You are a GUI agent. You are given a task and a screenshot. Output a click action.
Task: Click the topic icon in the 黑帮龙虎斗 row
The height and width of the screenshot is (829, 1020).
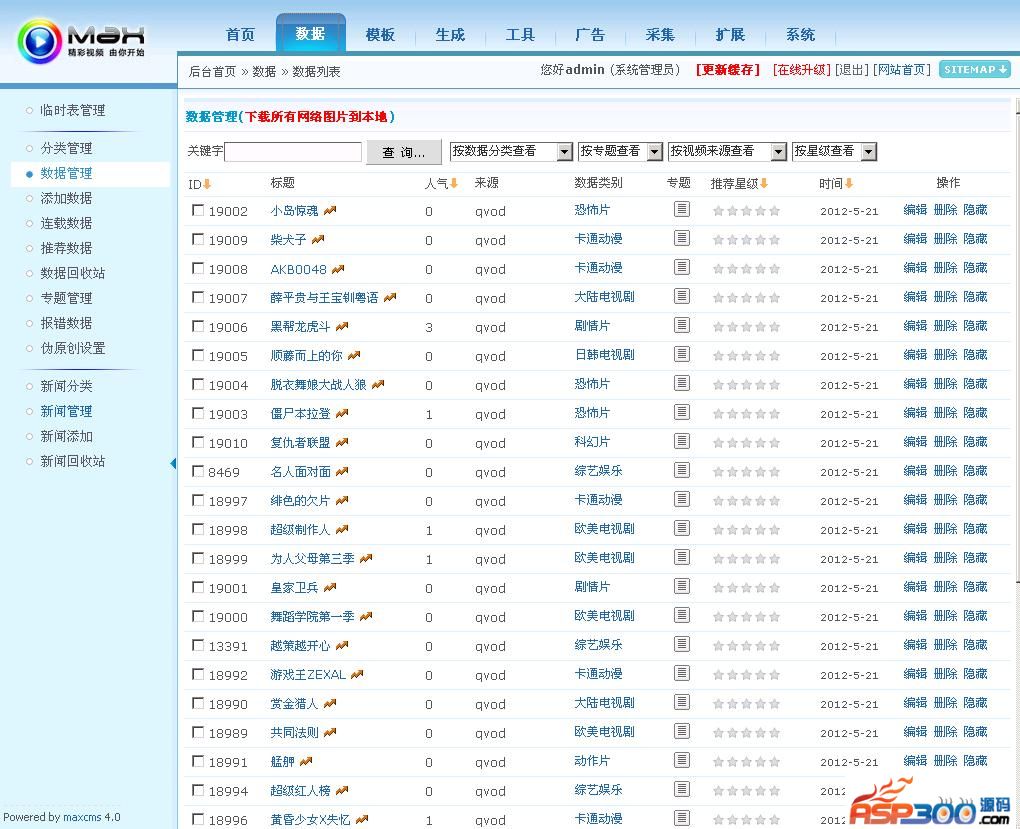pos(681,325)
